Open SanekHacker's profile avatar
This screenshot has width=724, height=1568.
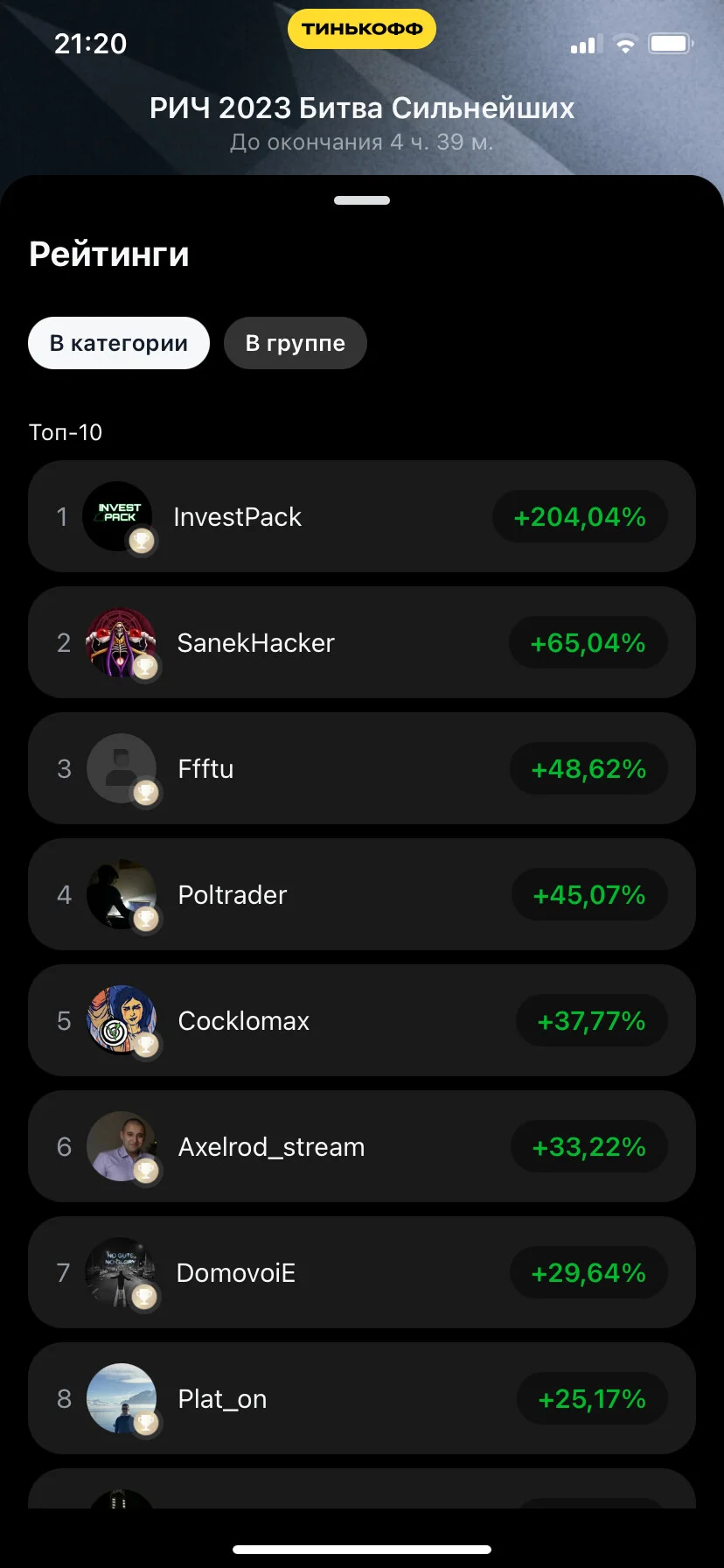122,642
